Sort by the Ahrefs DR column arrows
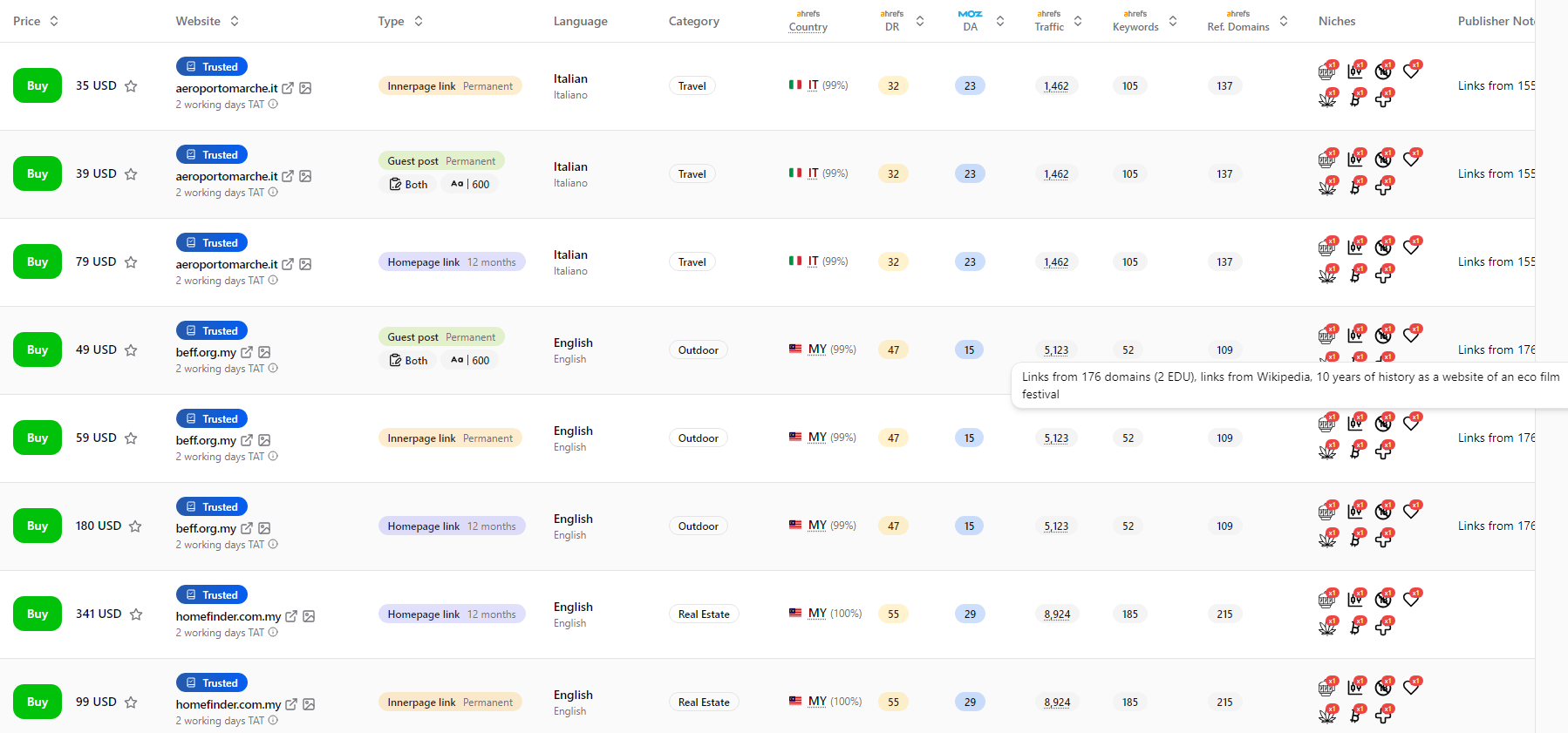 click(919, 21)
